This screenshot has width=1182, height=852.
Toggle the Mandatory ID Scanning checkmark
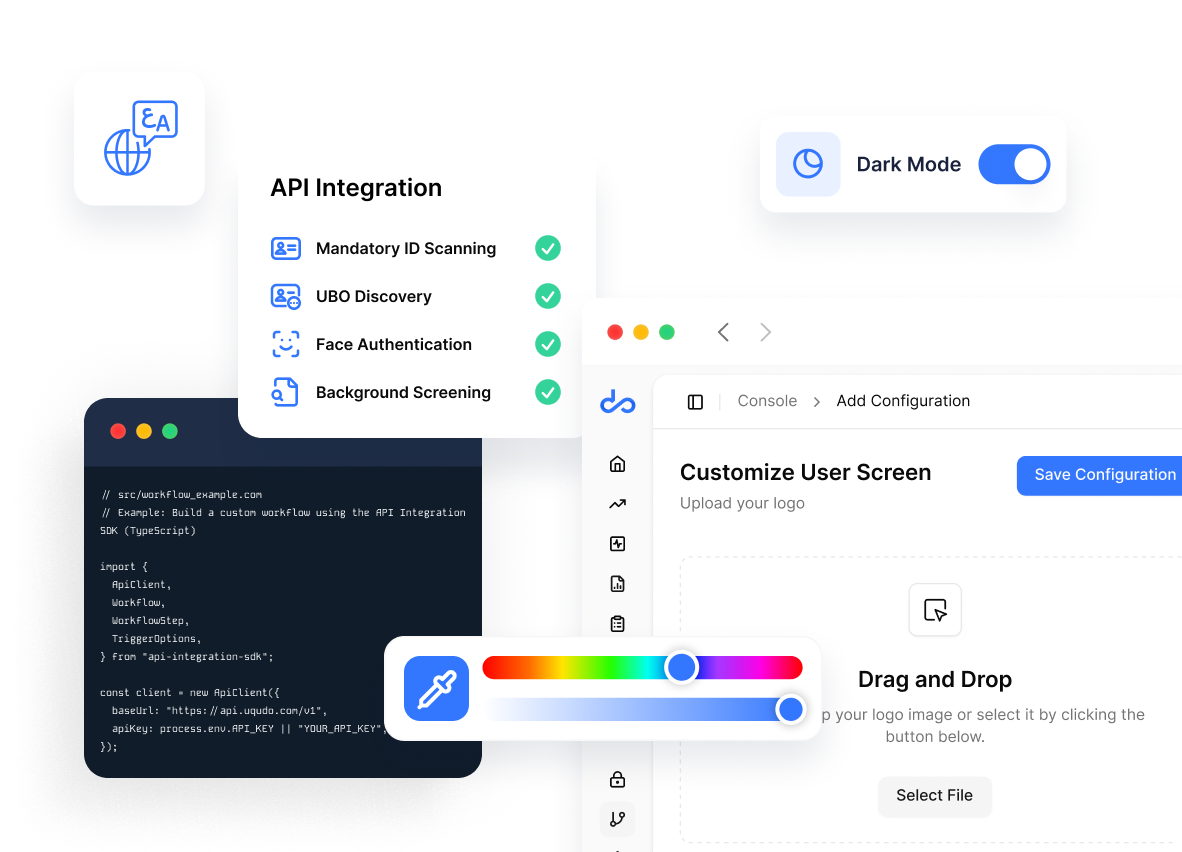[547, 248]
